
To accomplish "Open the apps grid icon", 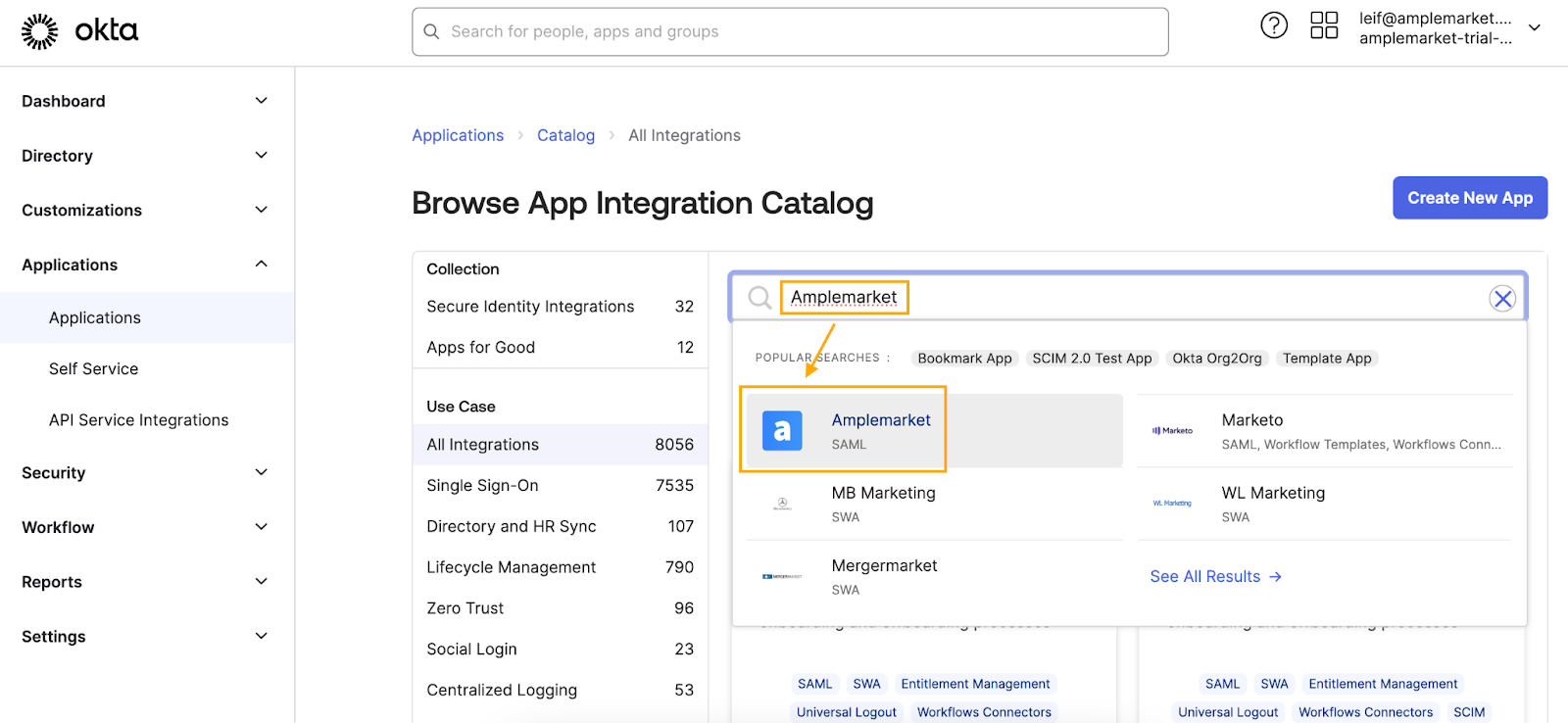I will 1323,25.
